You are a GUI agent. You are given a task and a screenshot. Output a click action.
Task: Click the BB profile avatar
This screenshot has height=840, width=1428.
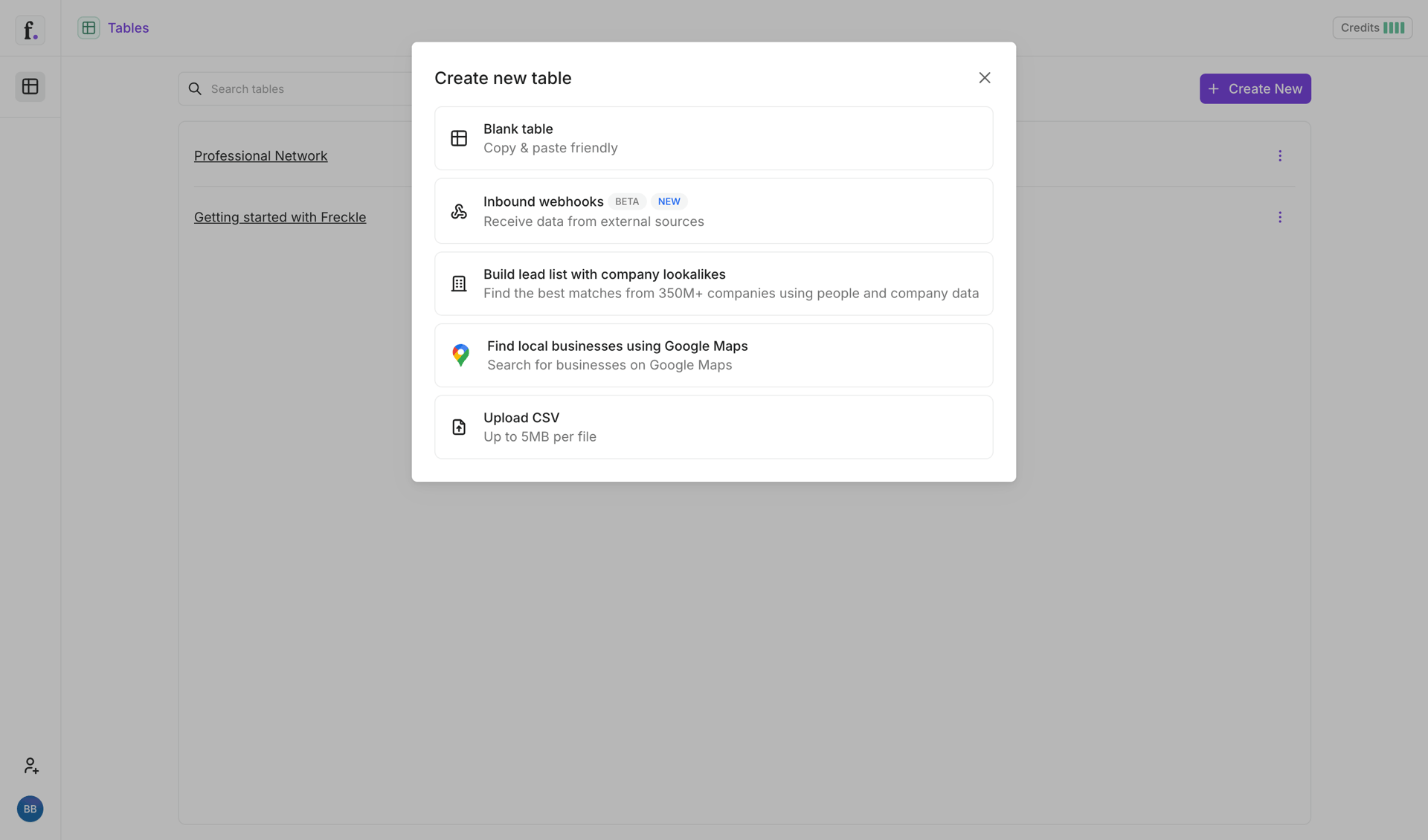[x=30, y=809]
